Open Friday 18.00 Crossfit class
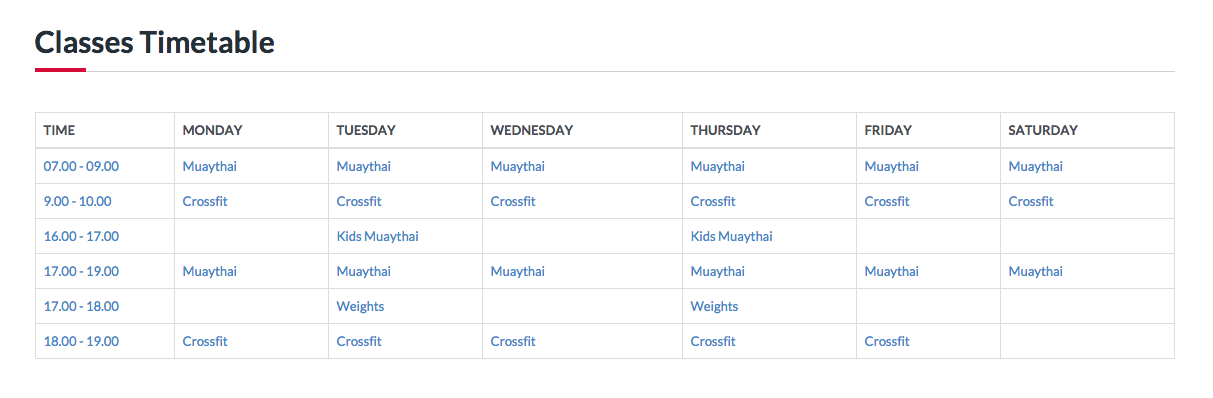Image resolution: width=1213 pixels, height=398 pixels. pos(887,341)
